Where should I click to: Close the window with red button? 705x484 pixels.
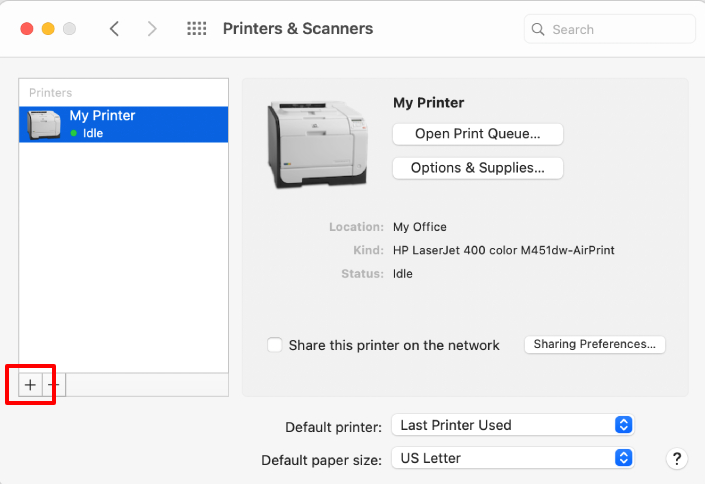(x=27, y=29)
